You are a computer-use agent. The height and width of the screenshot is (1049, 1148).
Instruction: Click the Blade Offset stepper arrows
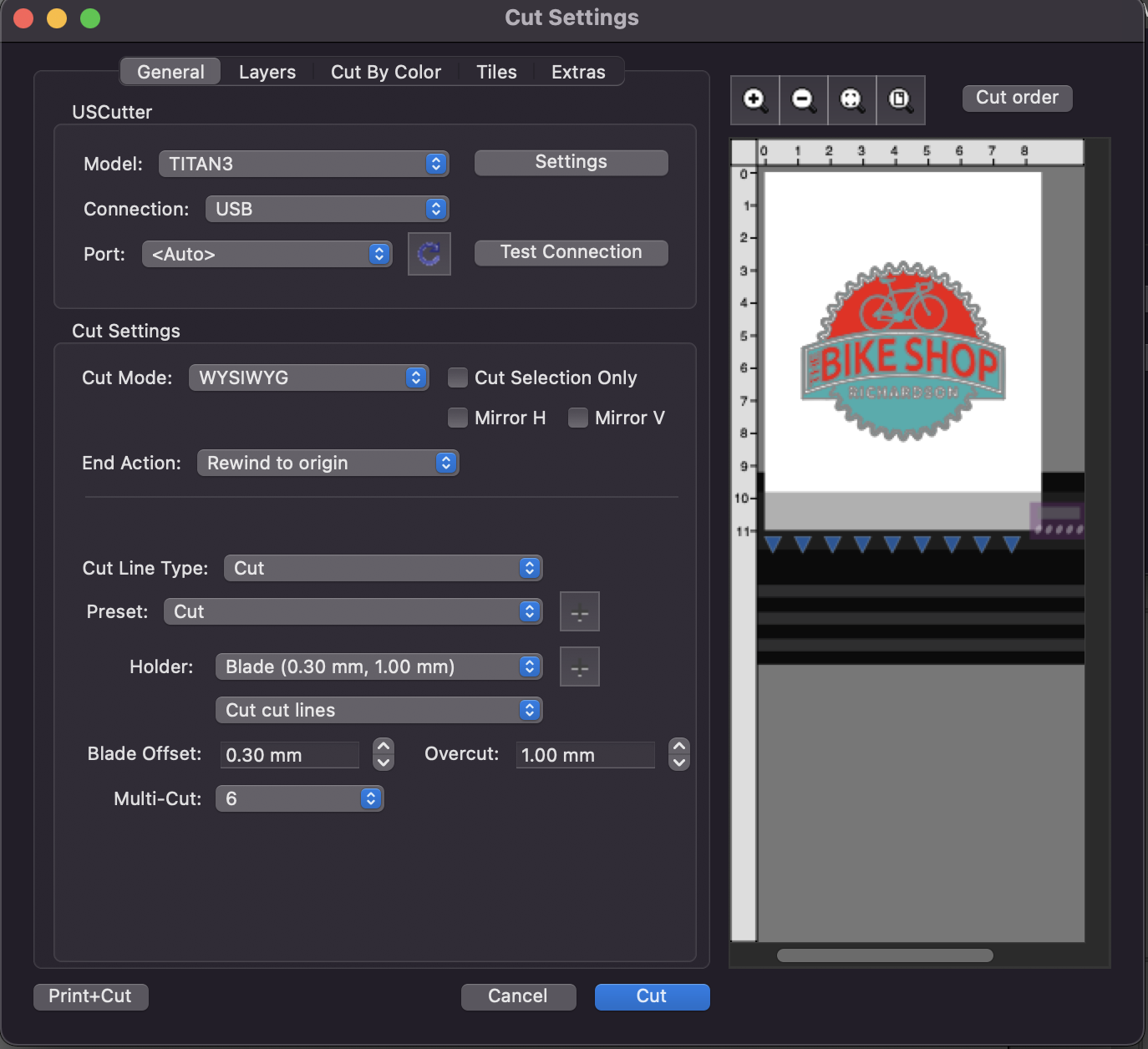[384, 754]
